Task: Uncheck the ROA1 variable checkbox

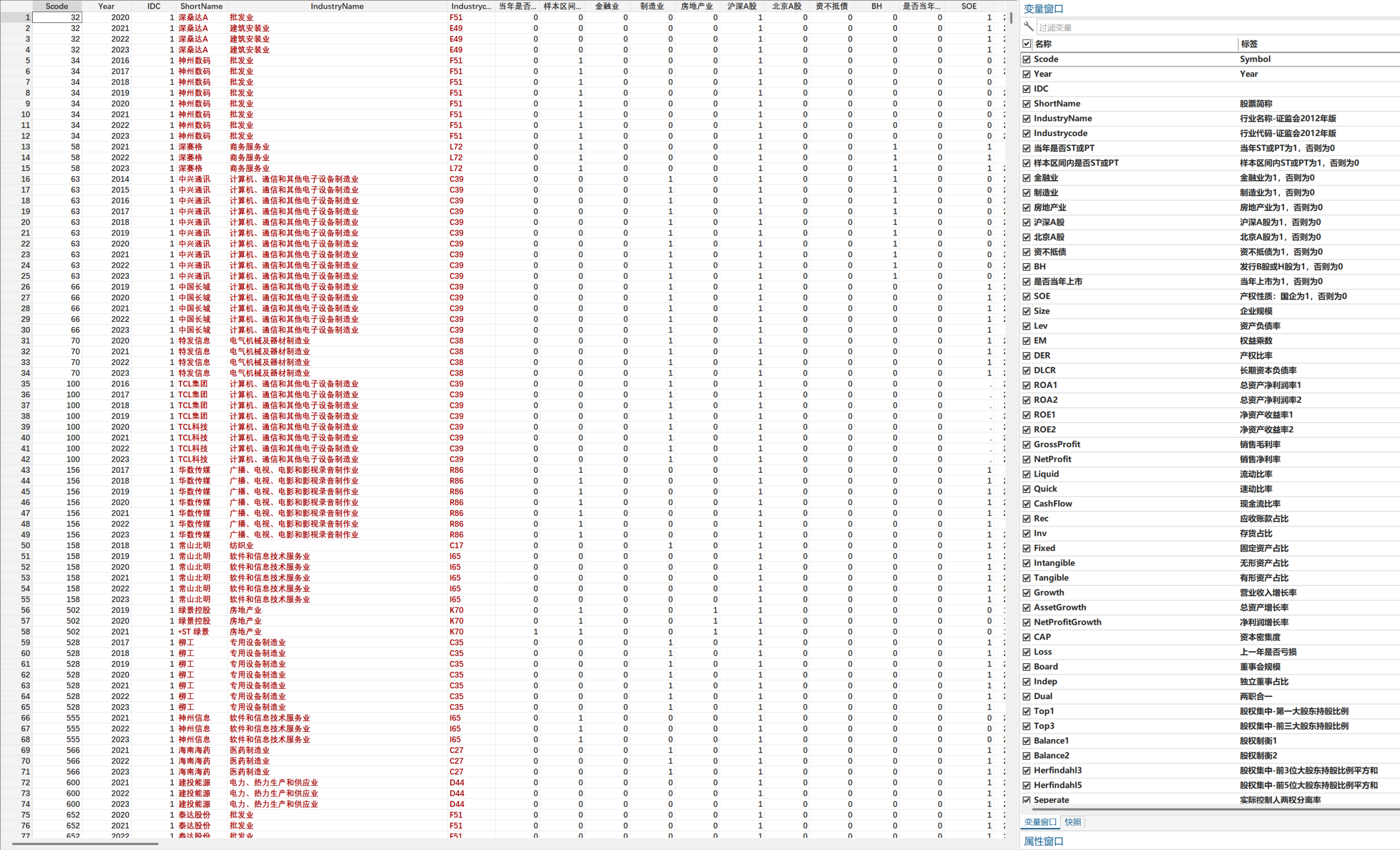Action: coord(1026,385)
